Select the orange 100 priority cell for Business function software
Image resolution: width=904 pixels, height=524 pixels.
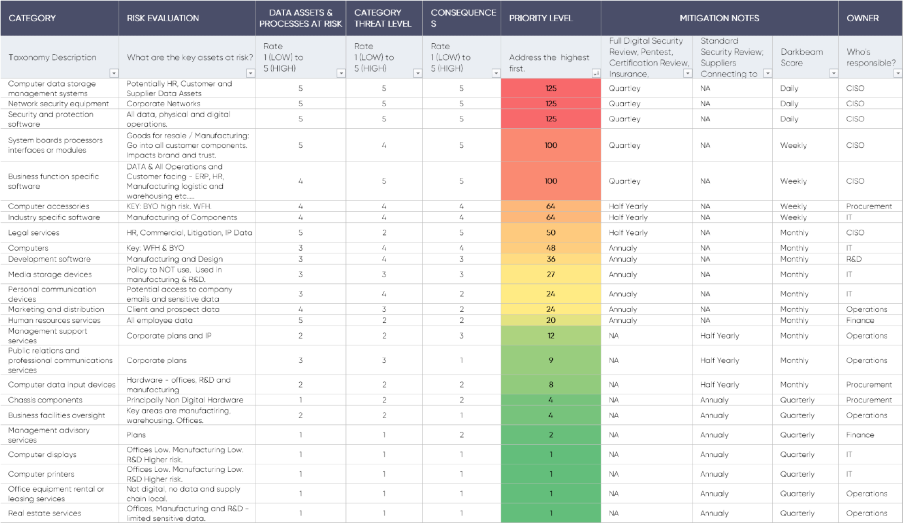[551, 182]
